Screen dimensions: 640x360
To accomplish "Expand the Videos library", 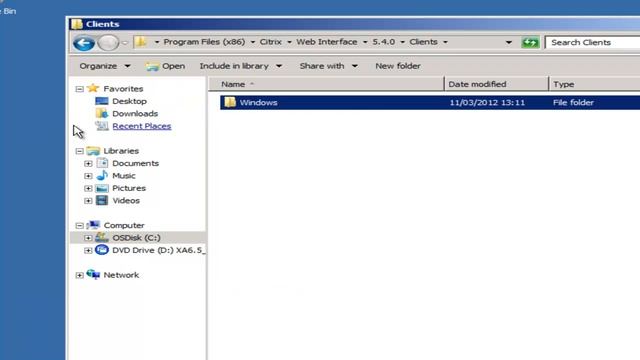I will (x=88, y=201).
